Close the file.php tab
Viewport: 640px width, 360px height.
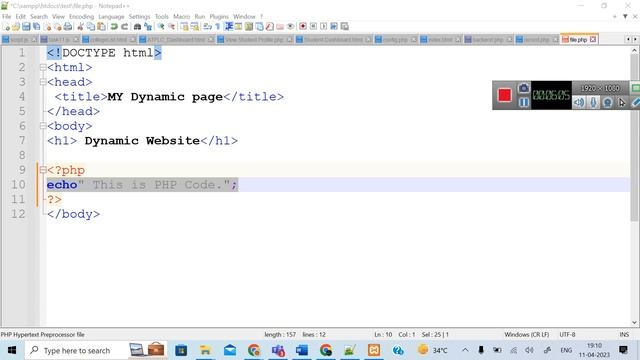pyautogui.click(x=593, y=40)
